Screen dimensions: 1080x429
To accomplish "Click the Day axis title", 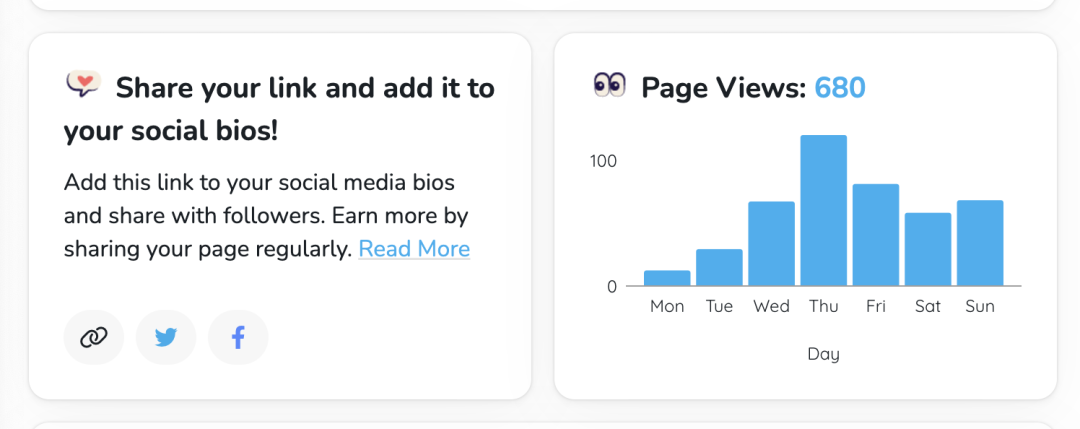I will pyautogui.click(x=824, y=355).
